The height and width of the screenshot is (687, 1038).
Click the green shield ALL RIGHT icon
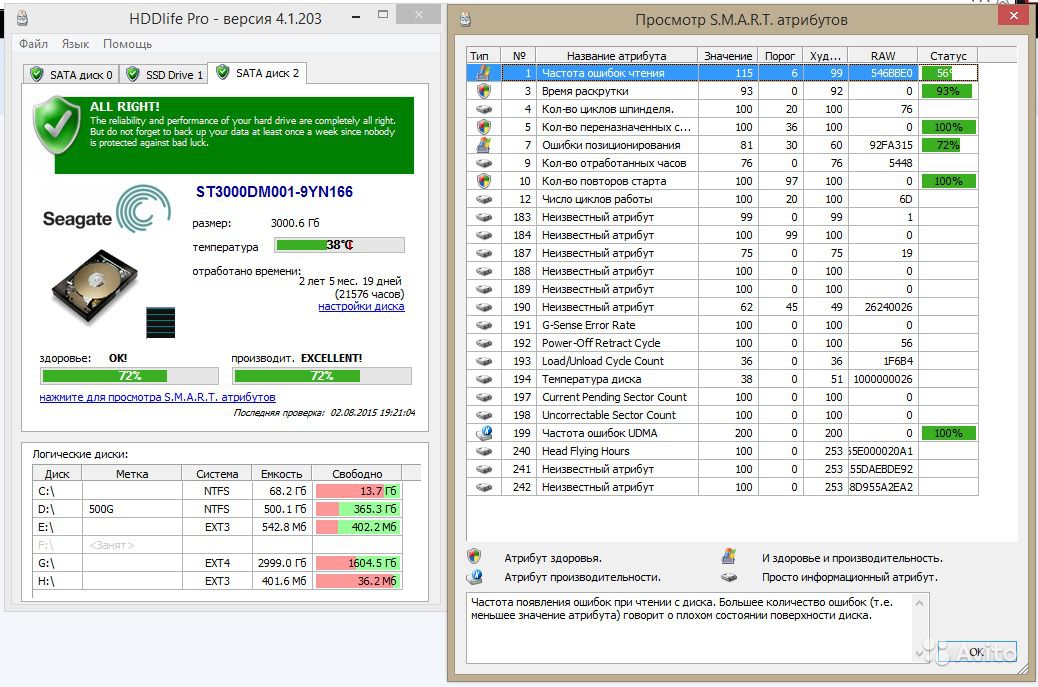click(x=58, y=125)
